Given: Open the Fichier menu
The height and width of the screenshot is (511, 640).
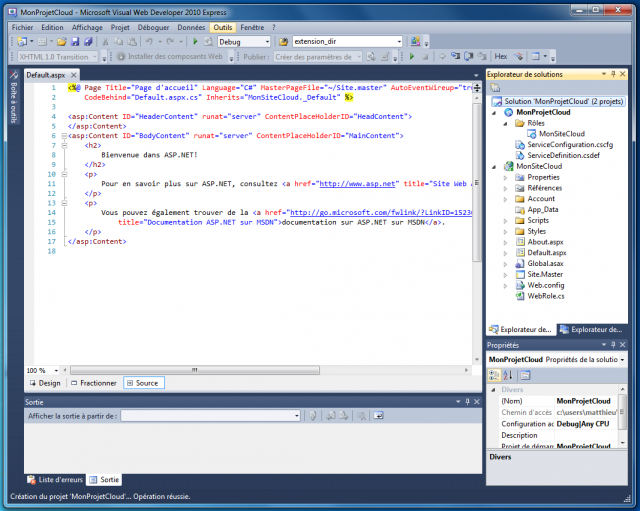Looking at the screenshot, I should point(22,27).
